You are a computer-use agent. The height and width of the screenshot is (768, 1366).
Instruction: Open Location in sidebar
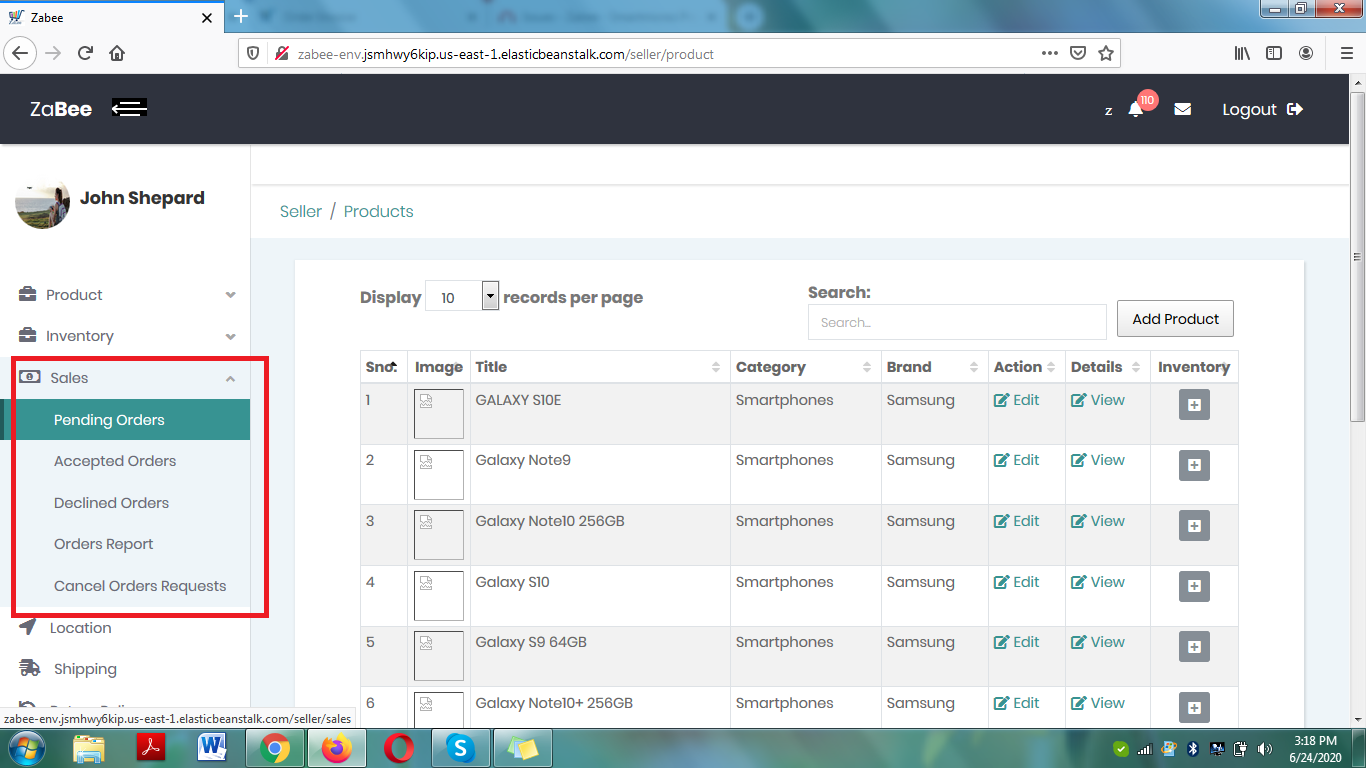80,628
